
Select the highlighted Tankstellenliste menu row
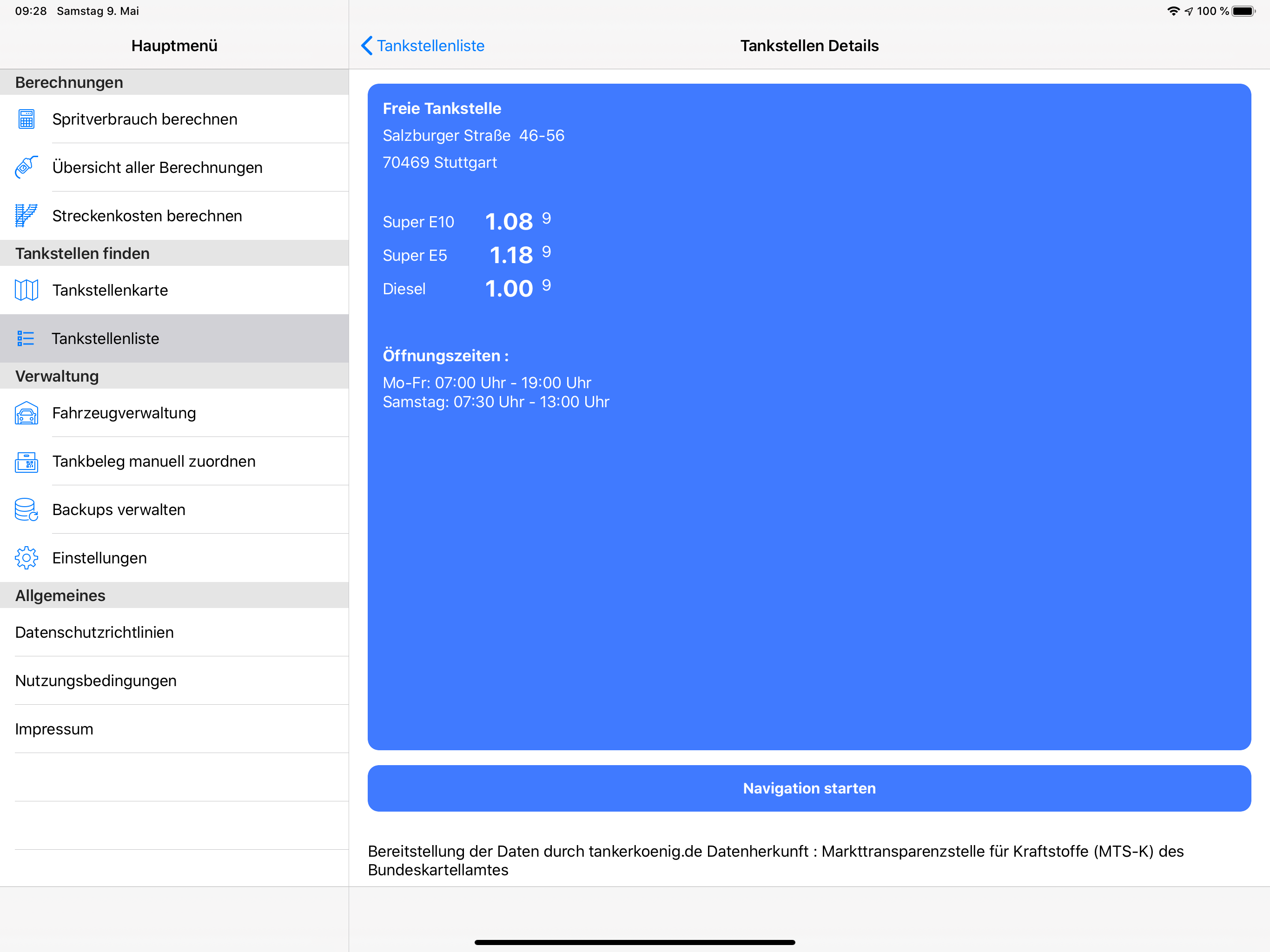coord(174,338)
